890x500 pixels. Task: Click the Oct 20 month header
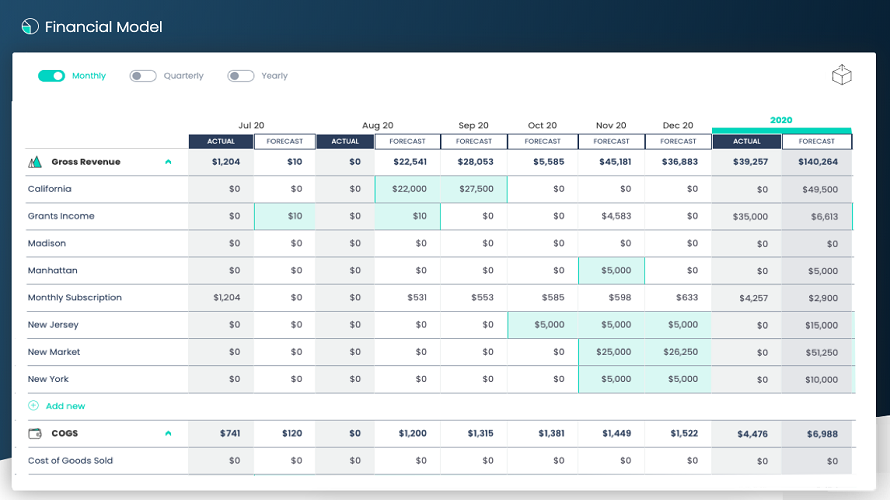click(542, 125)
